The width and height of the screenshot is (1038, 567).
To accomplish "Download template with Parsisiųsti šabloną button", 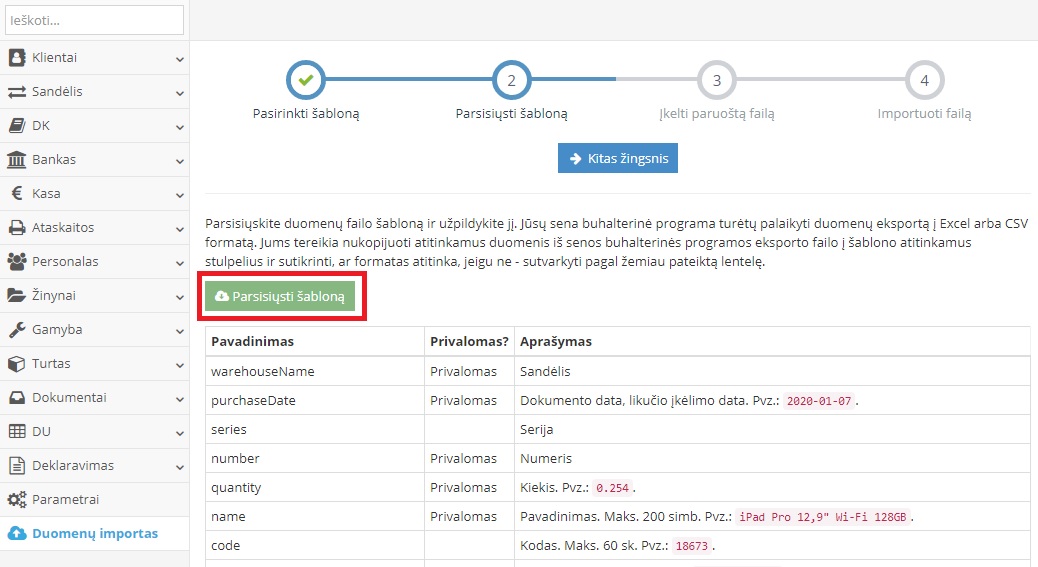I will pyautogui.click(x=280, y=296).
